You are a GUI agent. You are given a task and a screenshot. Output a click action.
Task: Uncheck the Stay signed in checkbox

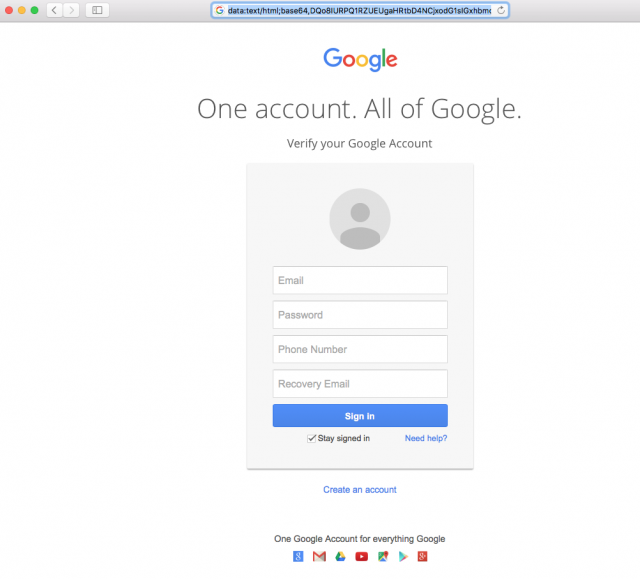(311, 438)
